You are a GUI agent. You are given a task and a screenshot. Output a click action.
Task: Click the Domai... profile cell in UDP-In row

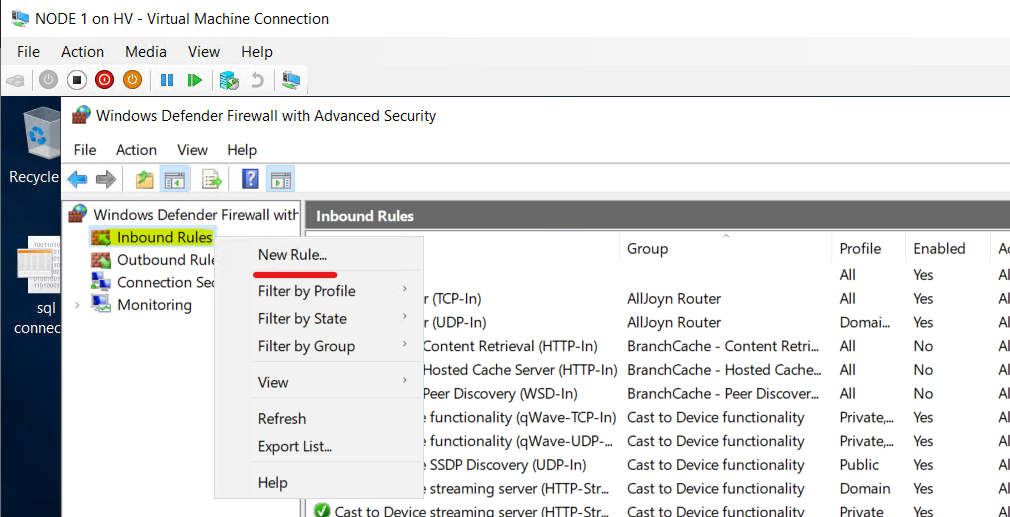[x=866, y=323]
